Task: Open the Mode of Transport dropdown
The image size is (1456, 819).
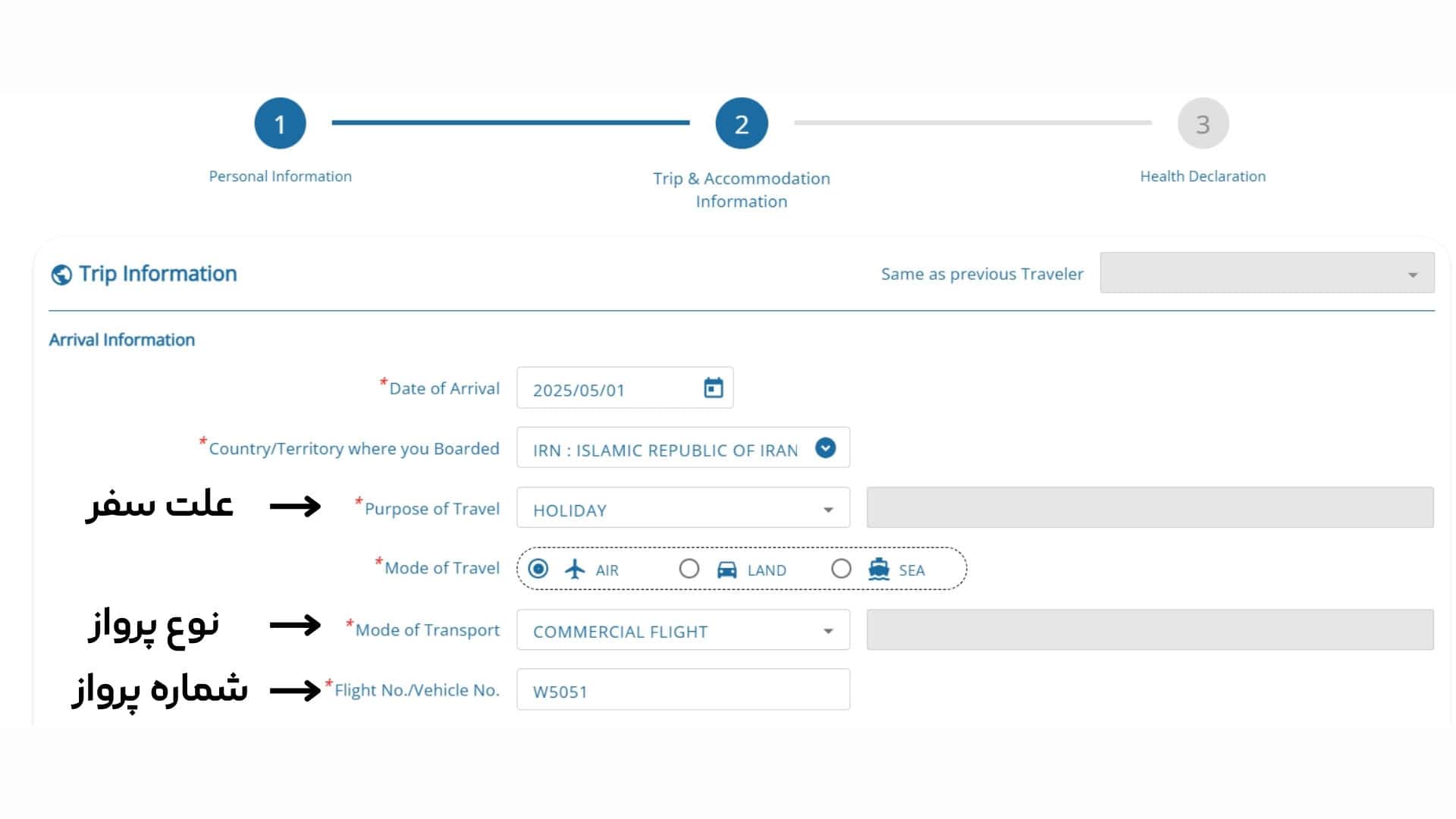Action: coord(682,629)
